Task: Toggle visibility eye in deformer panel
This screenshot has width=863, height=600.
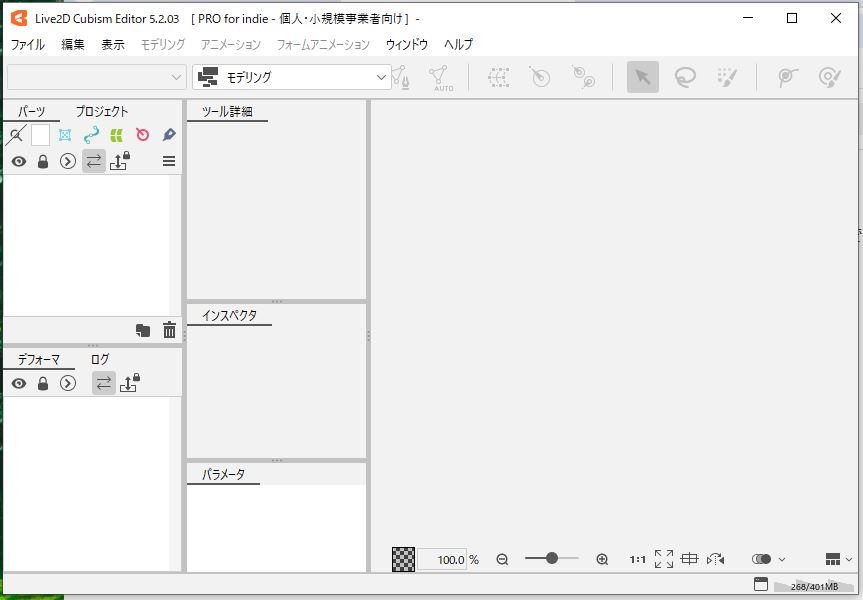Action: [19, 383]
